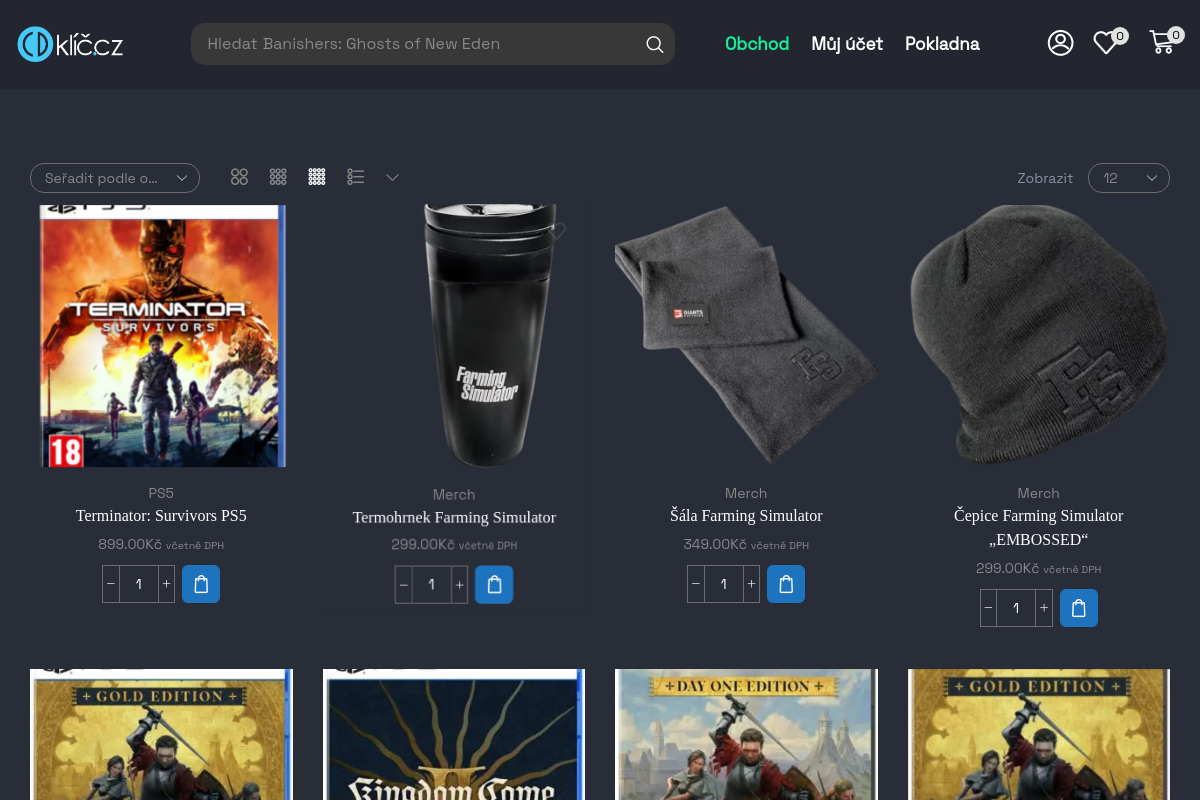Click the 899.00Kč price text
The height and width of the screenshot is (800, 1200).
(x=130, y=544)
